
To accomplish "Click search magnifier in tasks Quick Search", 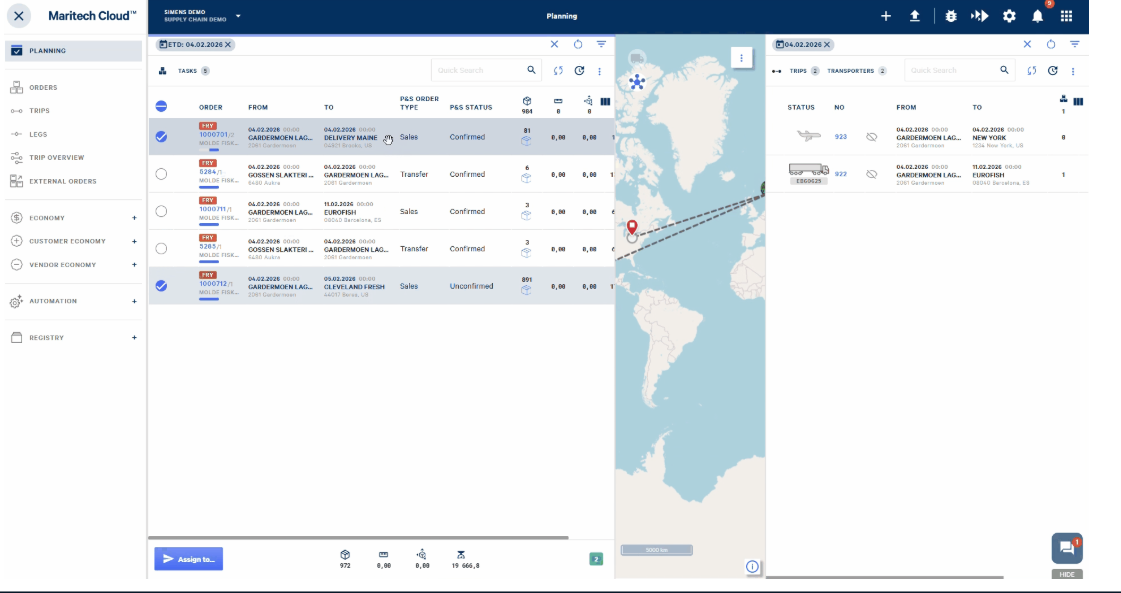I will (531, 70).
